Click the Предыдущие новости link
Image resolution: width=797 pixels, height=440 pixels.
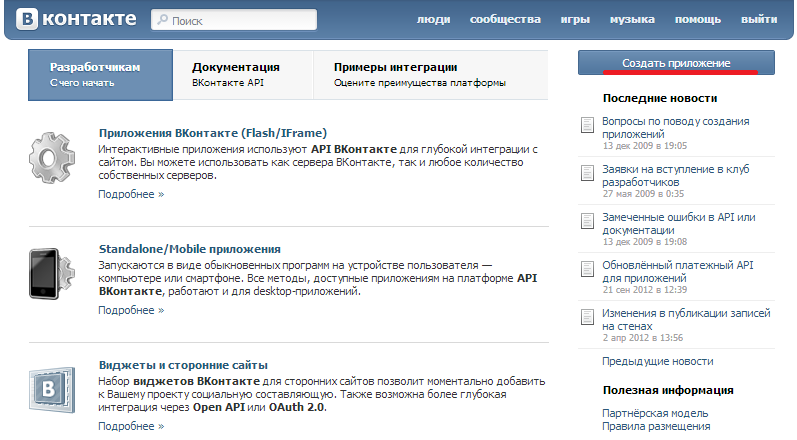click(x=658, y=361)
